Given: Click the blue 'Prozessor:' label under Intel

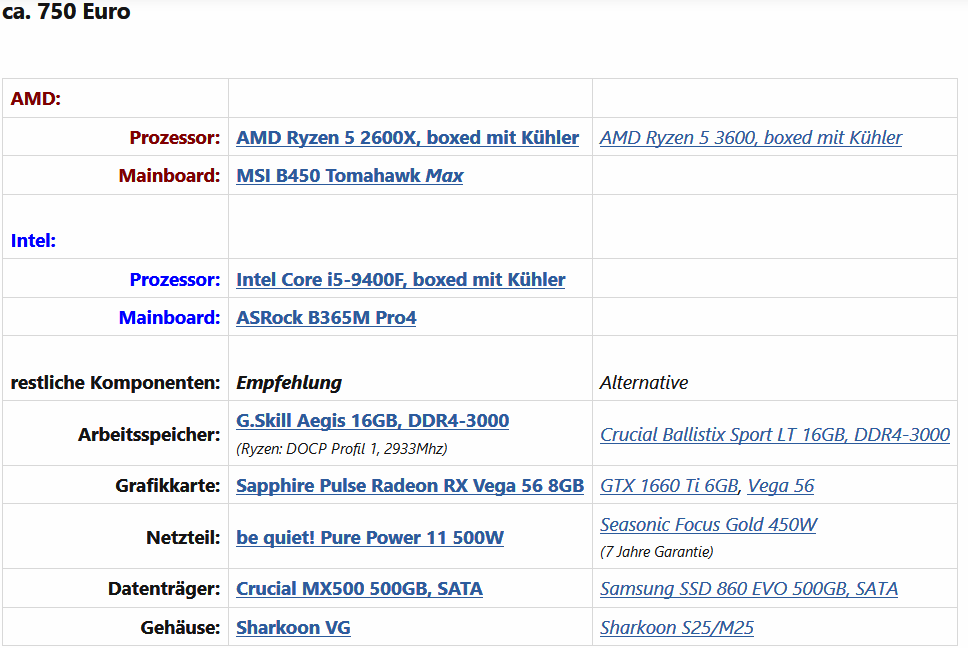Looking at the screenshot, I should pos(175,280).
